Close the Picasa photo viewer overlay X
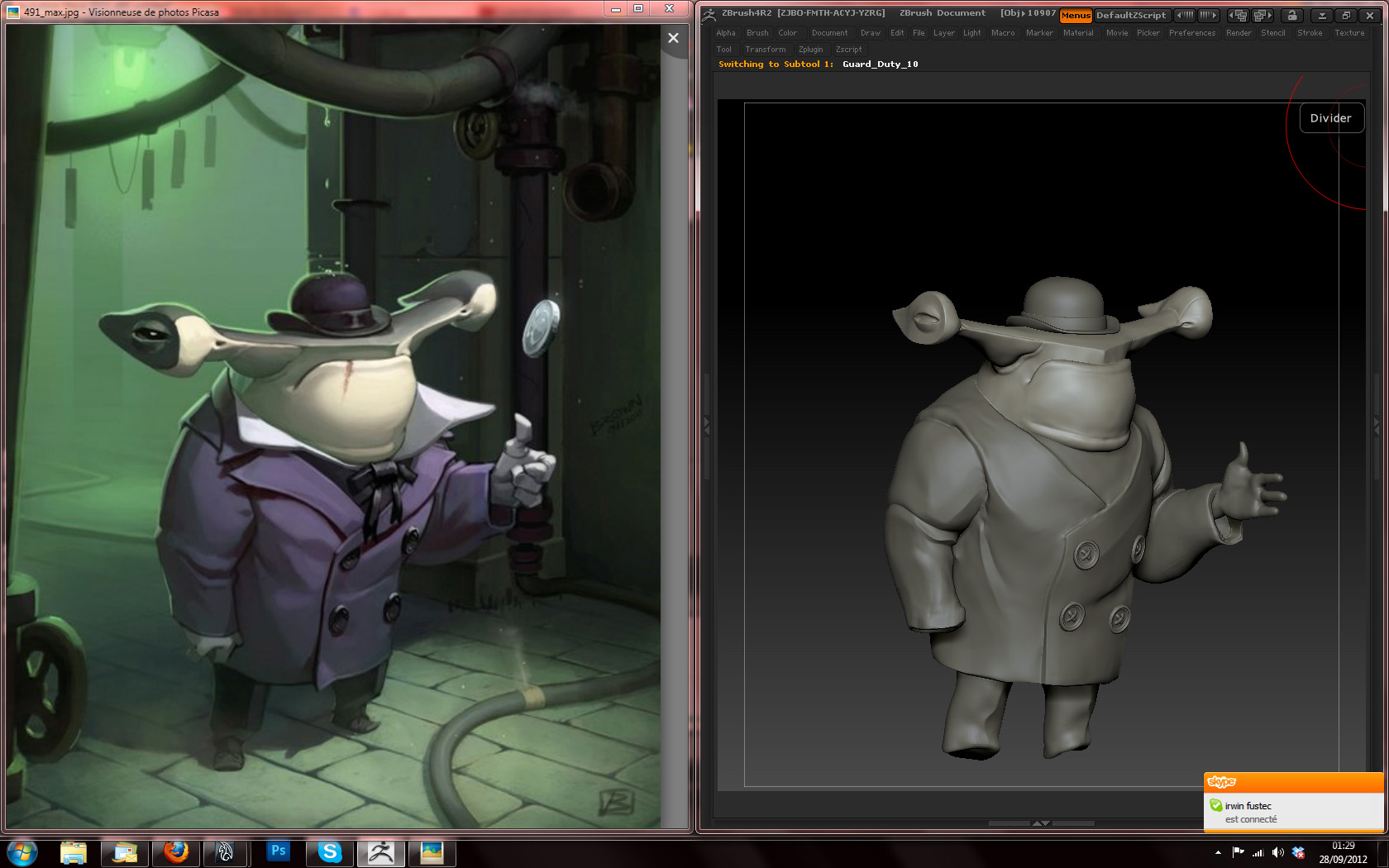The image size is (1389, 868). tap(674, 38)
